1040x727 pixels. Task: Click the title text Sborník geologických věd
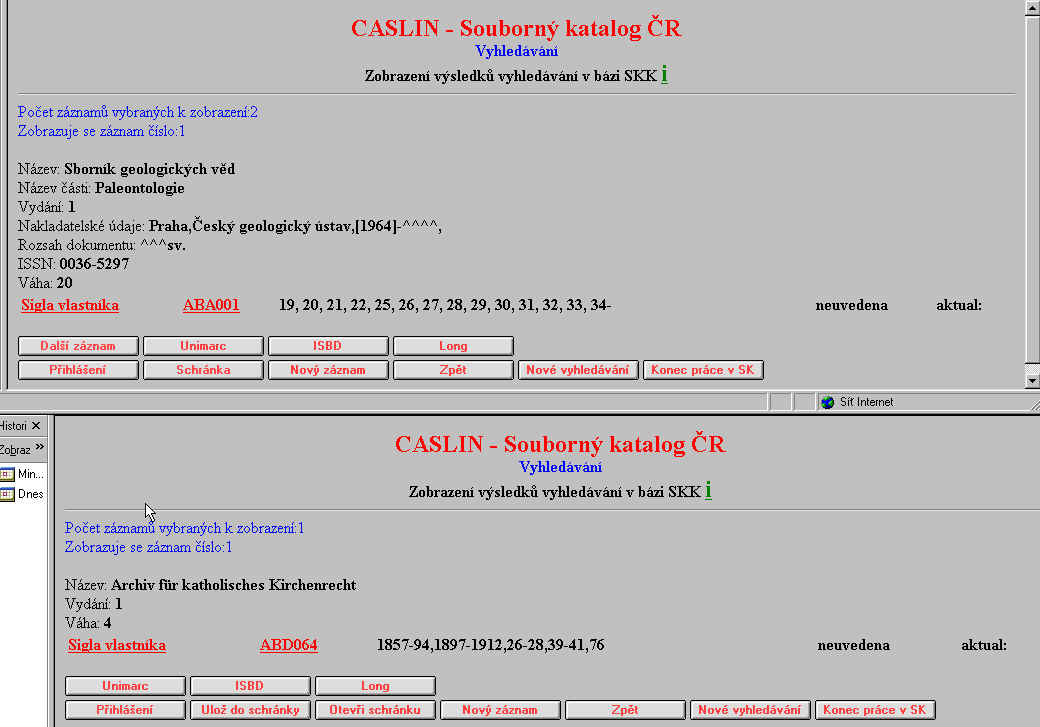click(x=150, y=169)
